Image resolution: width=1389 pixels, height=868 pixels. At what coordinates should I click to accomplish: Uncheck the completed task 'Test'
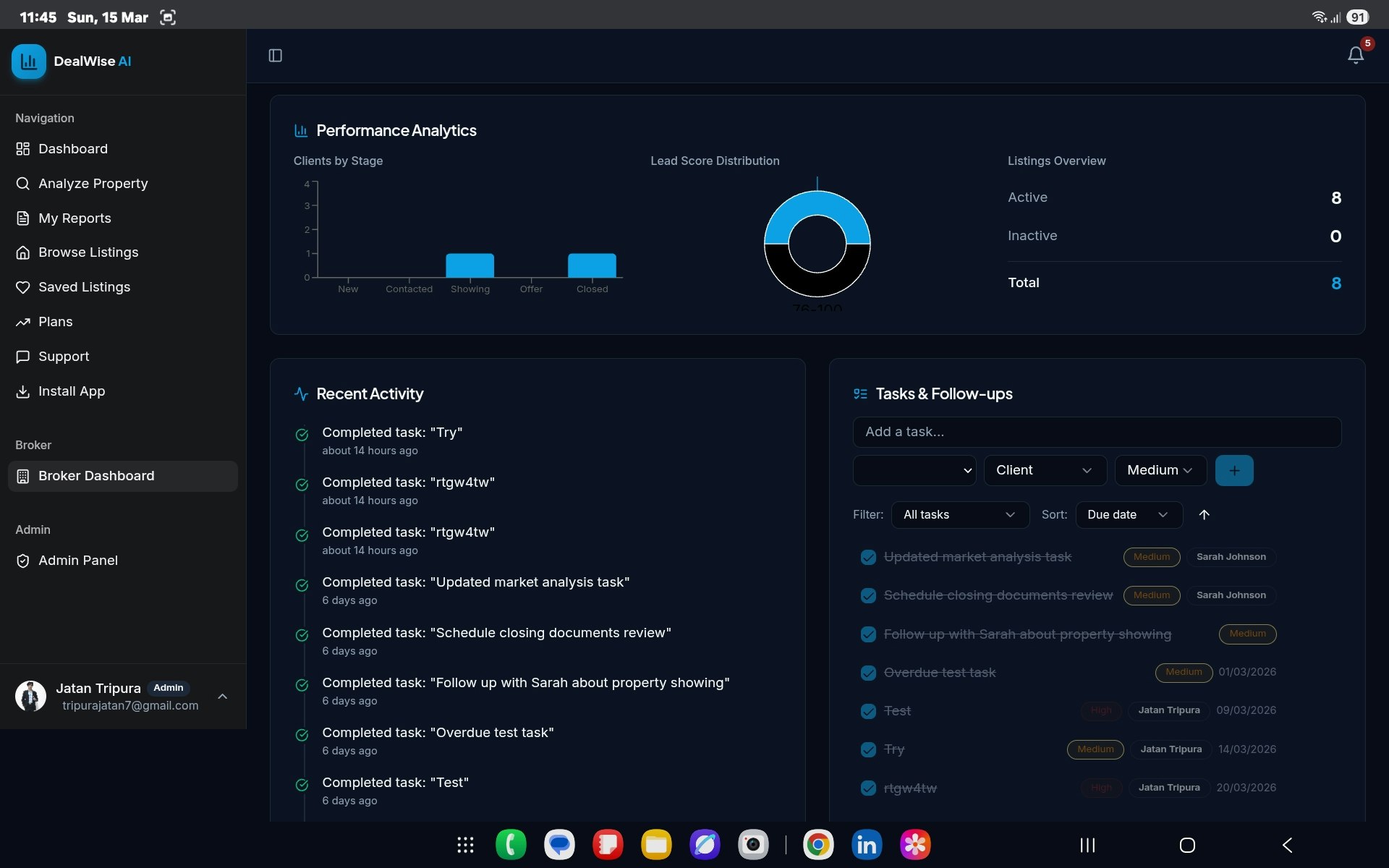[868, 711]
